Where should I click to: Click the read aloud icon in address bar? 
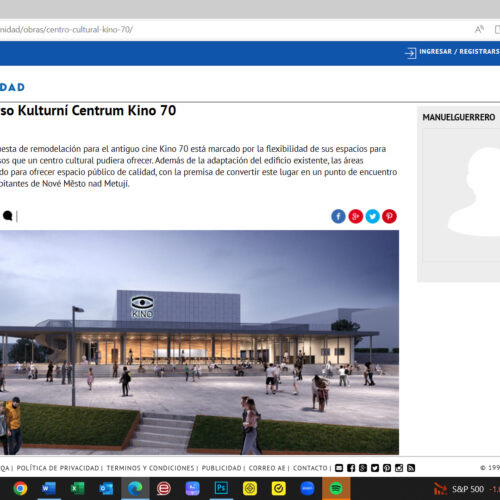point(479,30)
